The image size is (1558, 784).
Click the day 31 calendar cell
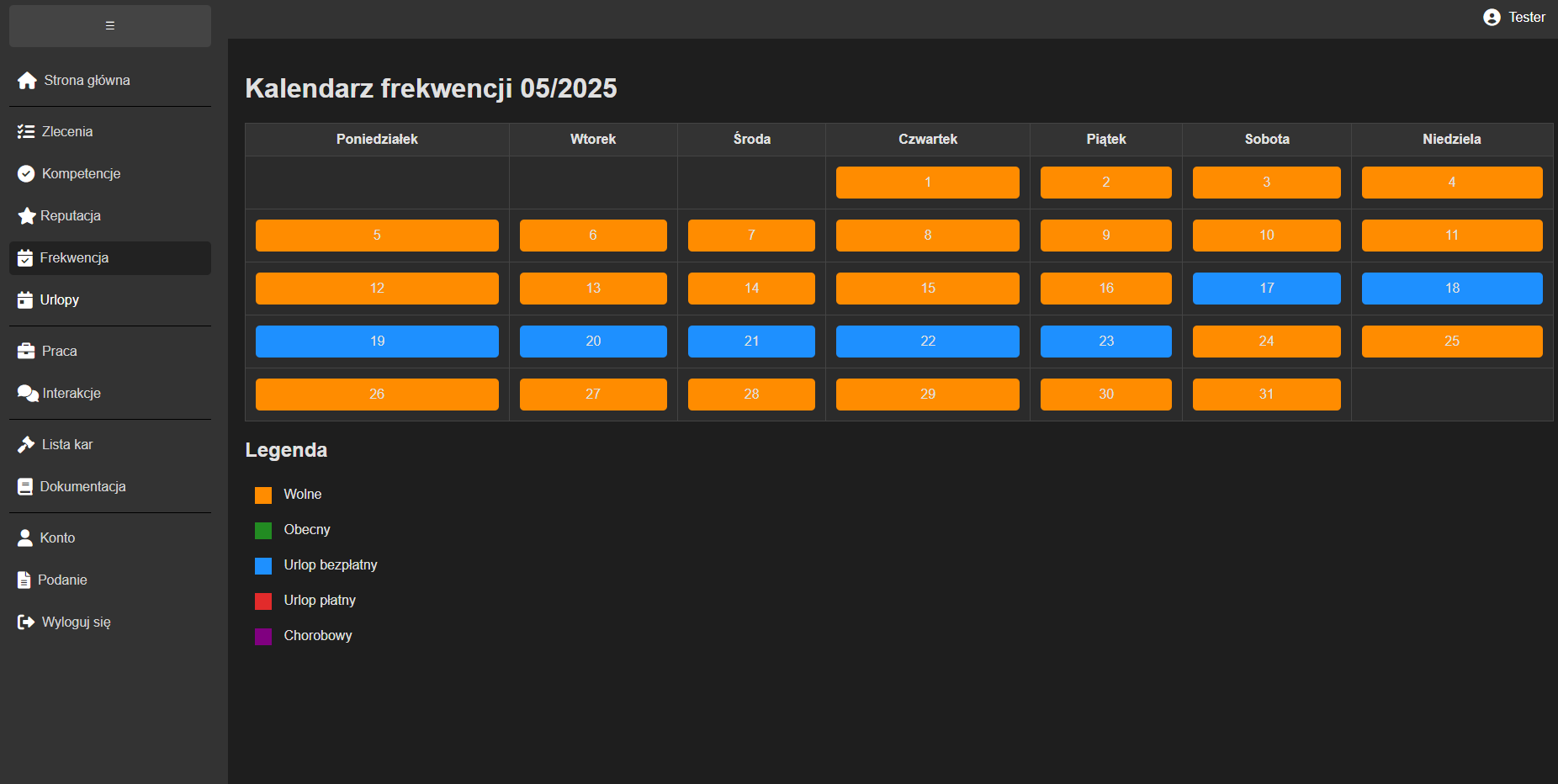[x=1266, y=395]
